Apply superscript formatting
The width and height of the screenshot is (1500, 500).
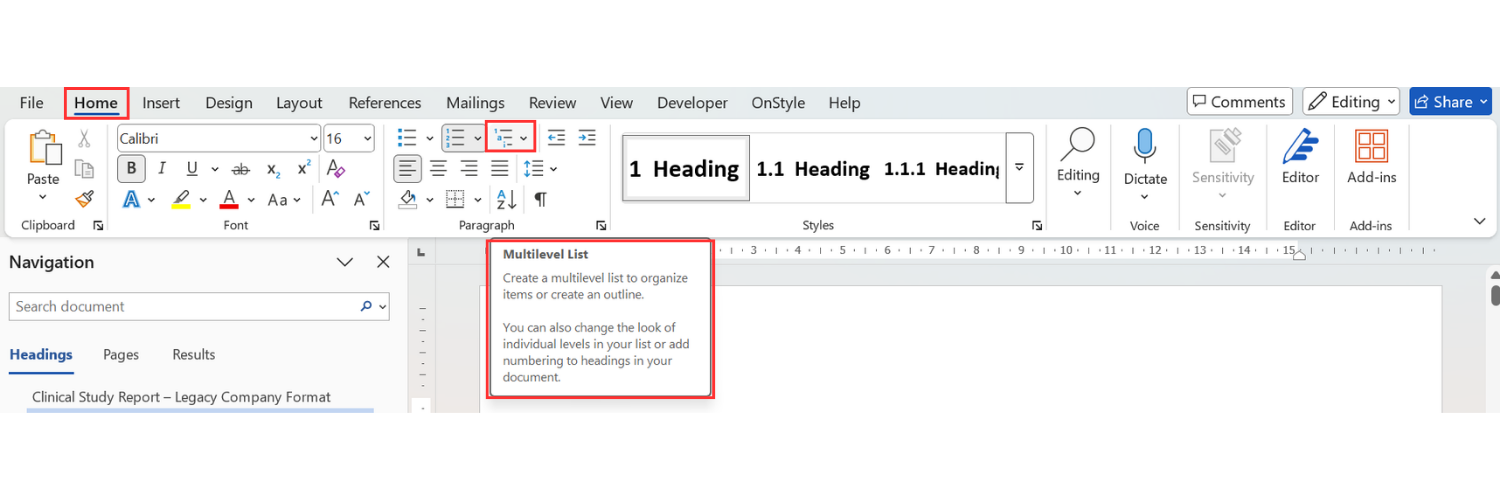[304, 169]
